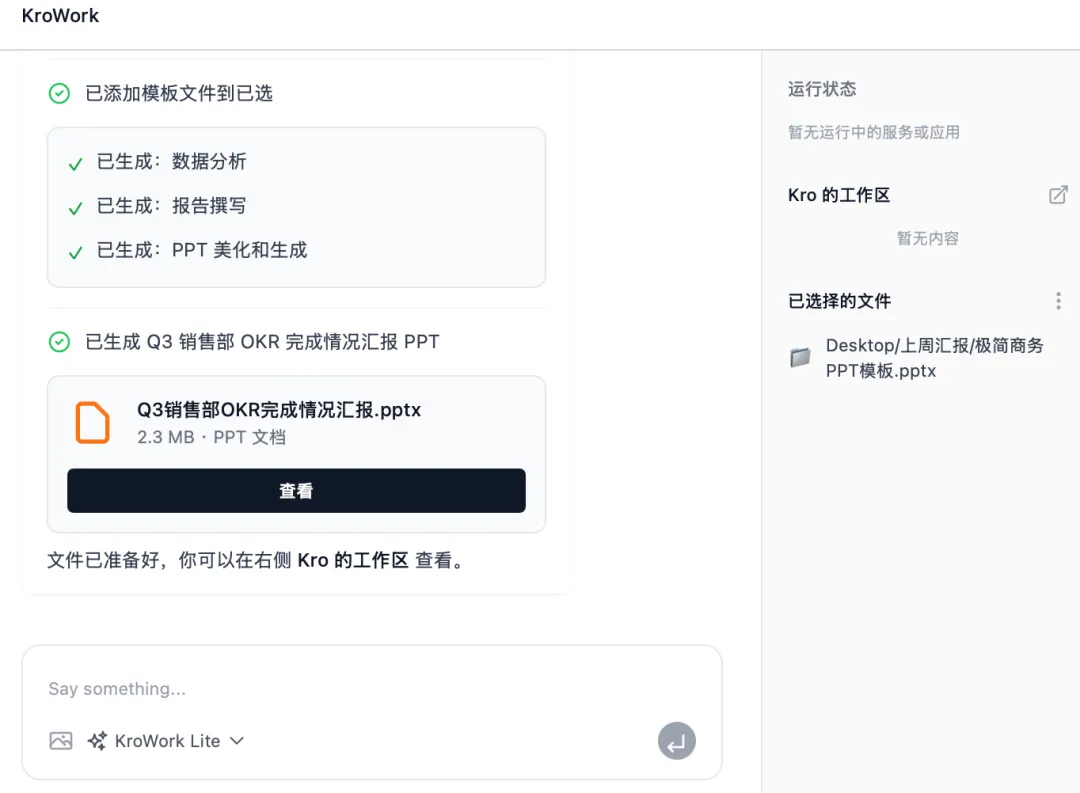Screen dimensions: 1080x793
Task: Click green check circle next to 已添加模板文件到已选
Action: (60, 94)
